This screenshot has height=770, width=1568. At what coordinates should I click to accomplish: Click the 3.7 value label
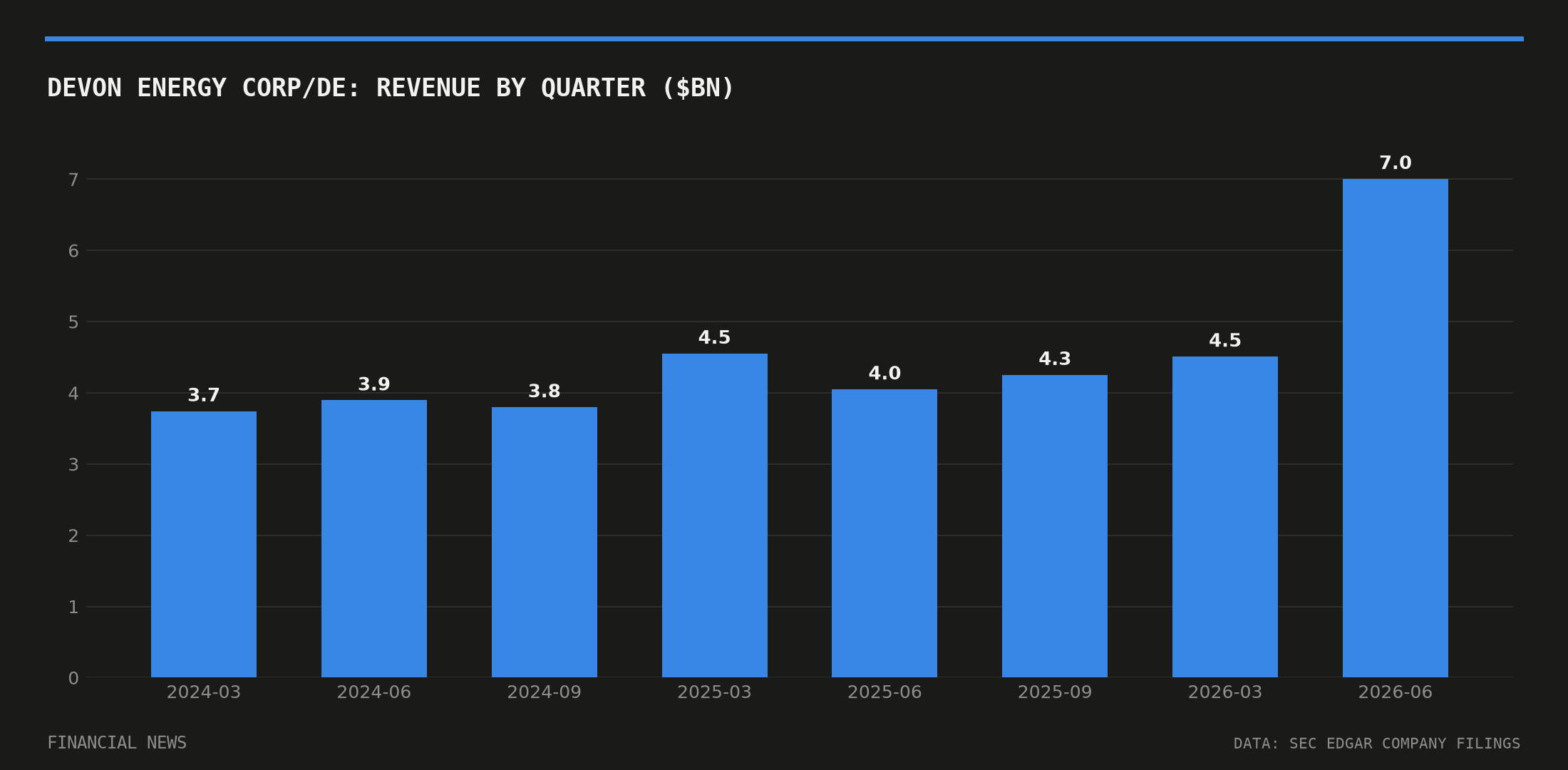(x=204, y=395)
